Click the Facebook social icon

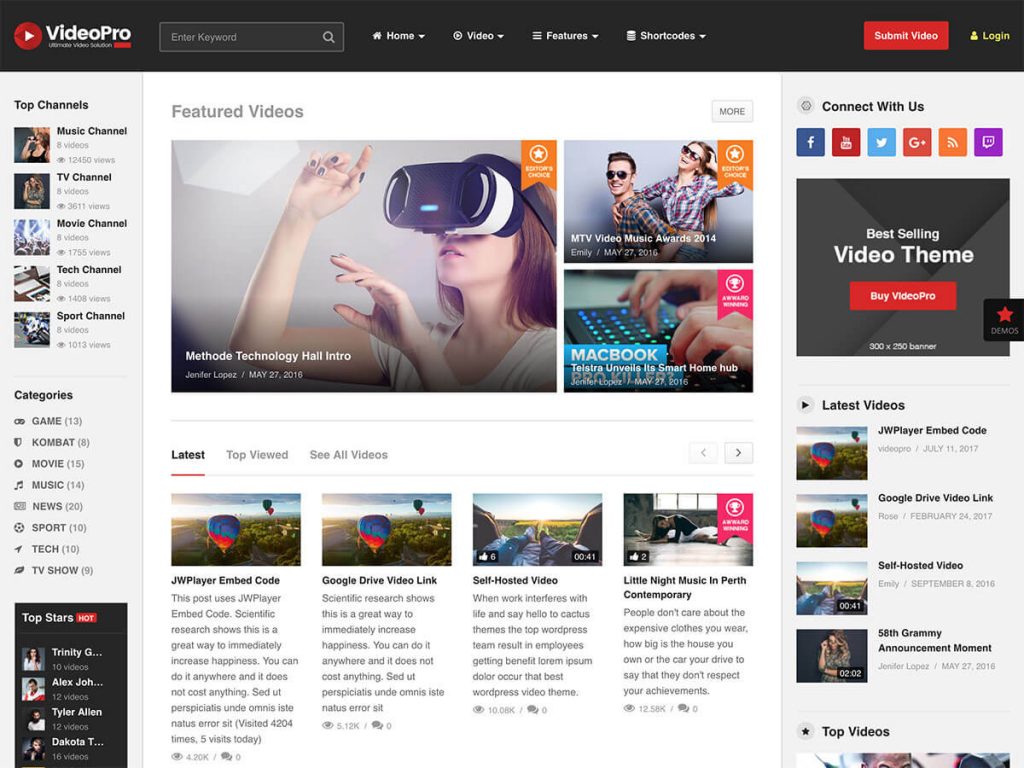[809, 142]
